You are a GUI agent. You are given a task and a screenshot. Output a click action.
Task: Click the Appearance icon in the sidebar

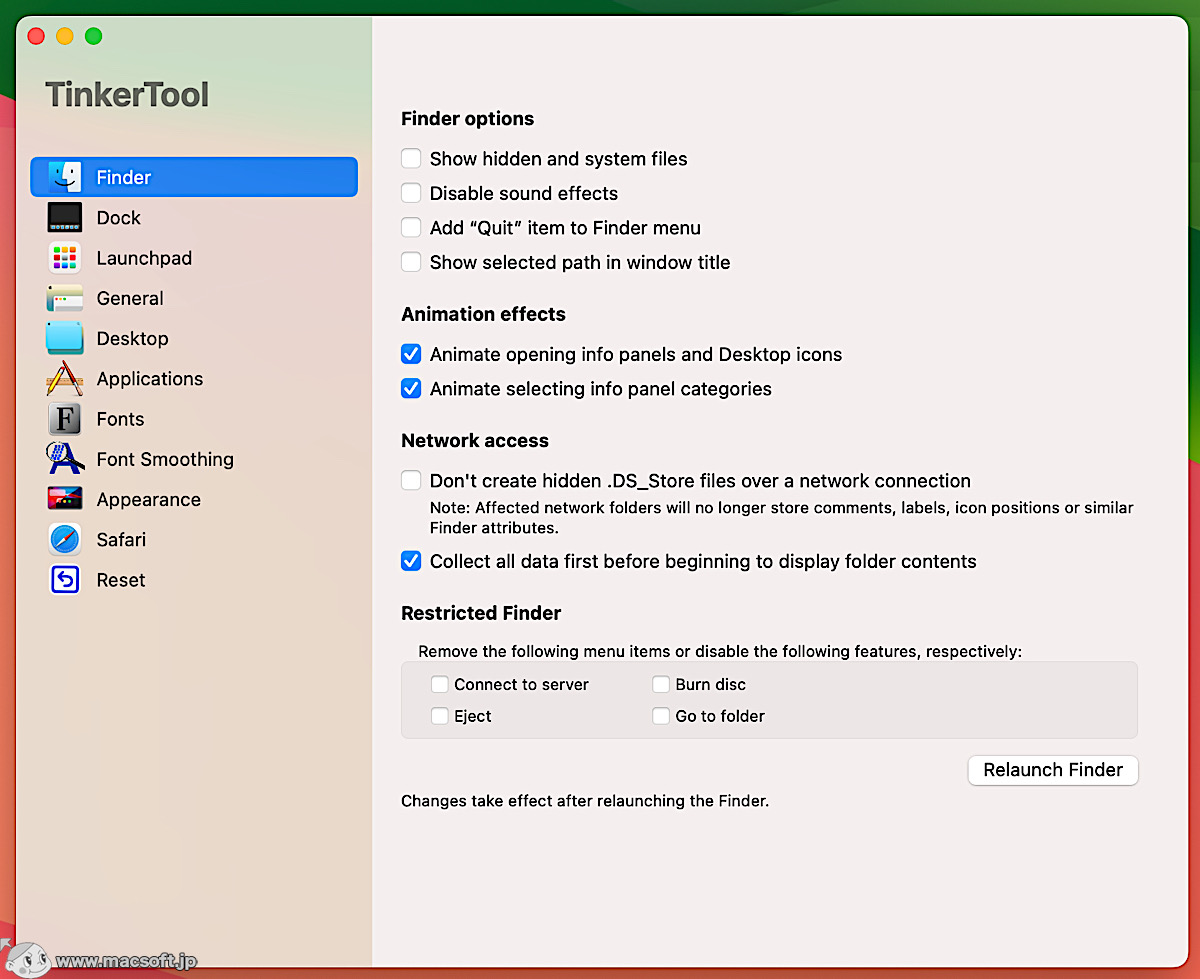[x=64, y=498]
